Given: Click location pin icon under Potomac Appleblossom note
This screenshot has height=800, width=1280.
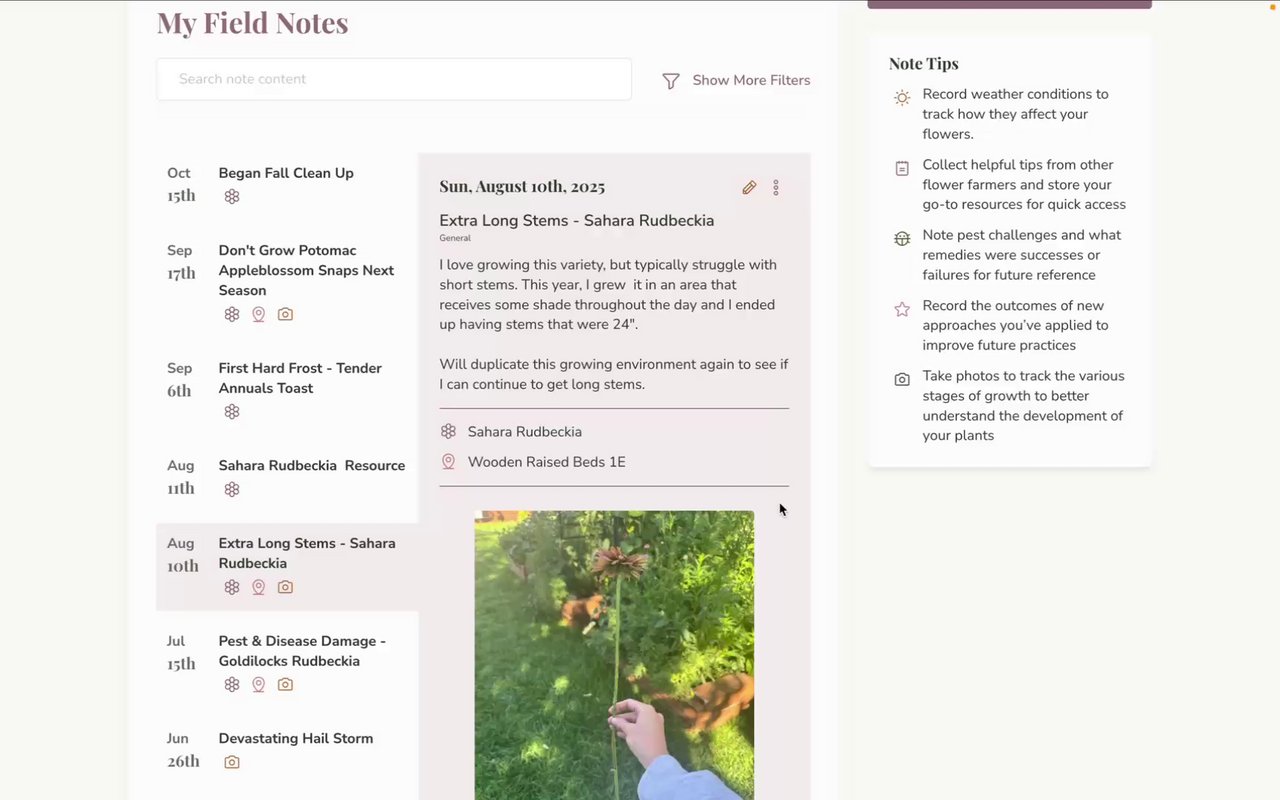Looking at the screenshot, I should pos(258,314).
